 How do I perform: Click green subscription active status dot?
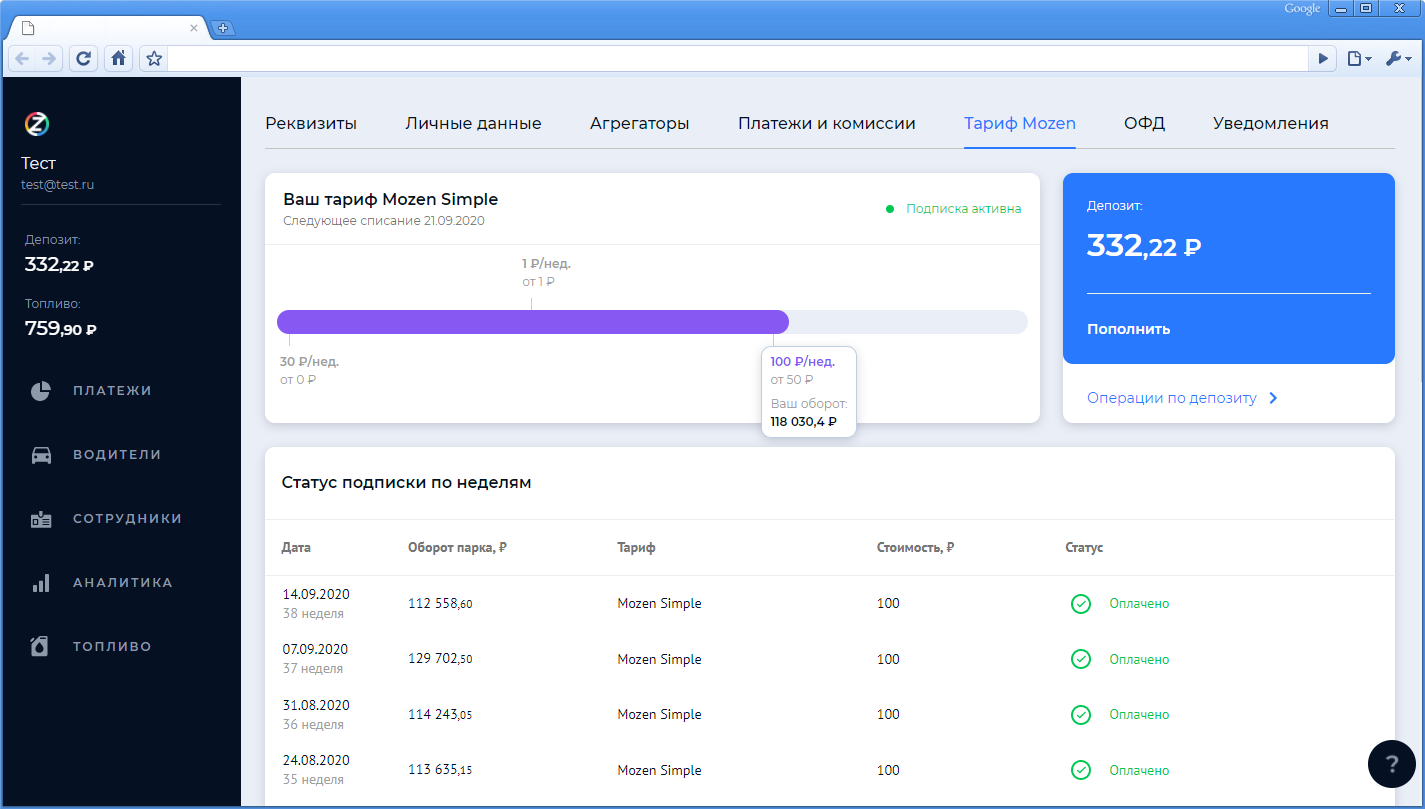click(890, 209)
